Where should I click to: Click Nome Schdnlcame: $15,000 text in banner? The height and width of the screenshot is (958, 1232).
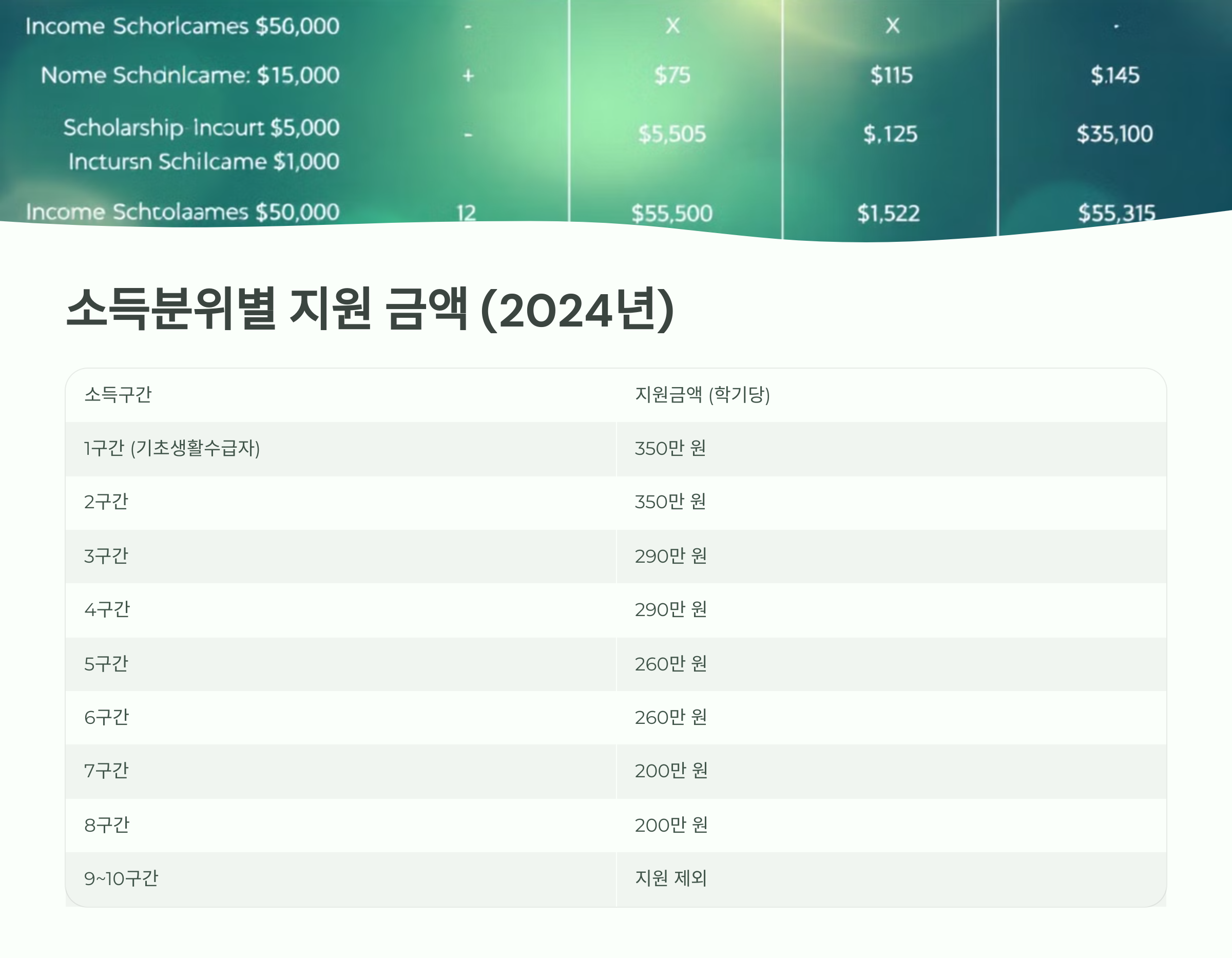(x=189, y=75)
